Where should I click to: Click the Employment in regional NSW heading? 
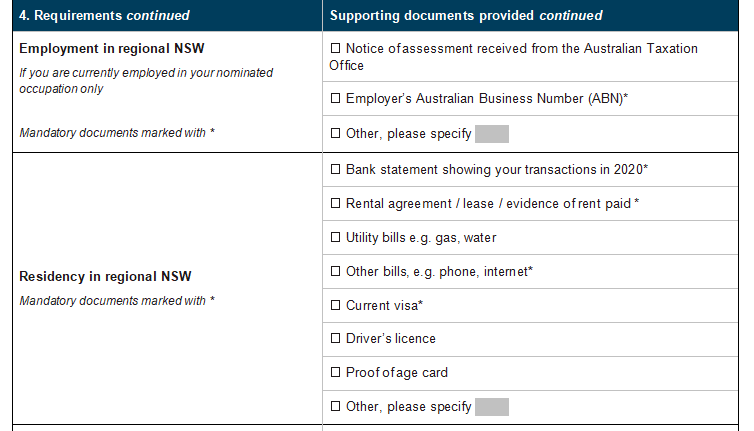pyautogui.click(x=112, y=49)
